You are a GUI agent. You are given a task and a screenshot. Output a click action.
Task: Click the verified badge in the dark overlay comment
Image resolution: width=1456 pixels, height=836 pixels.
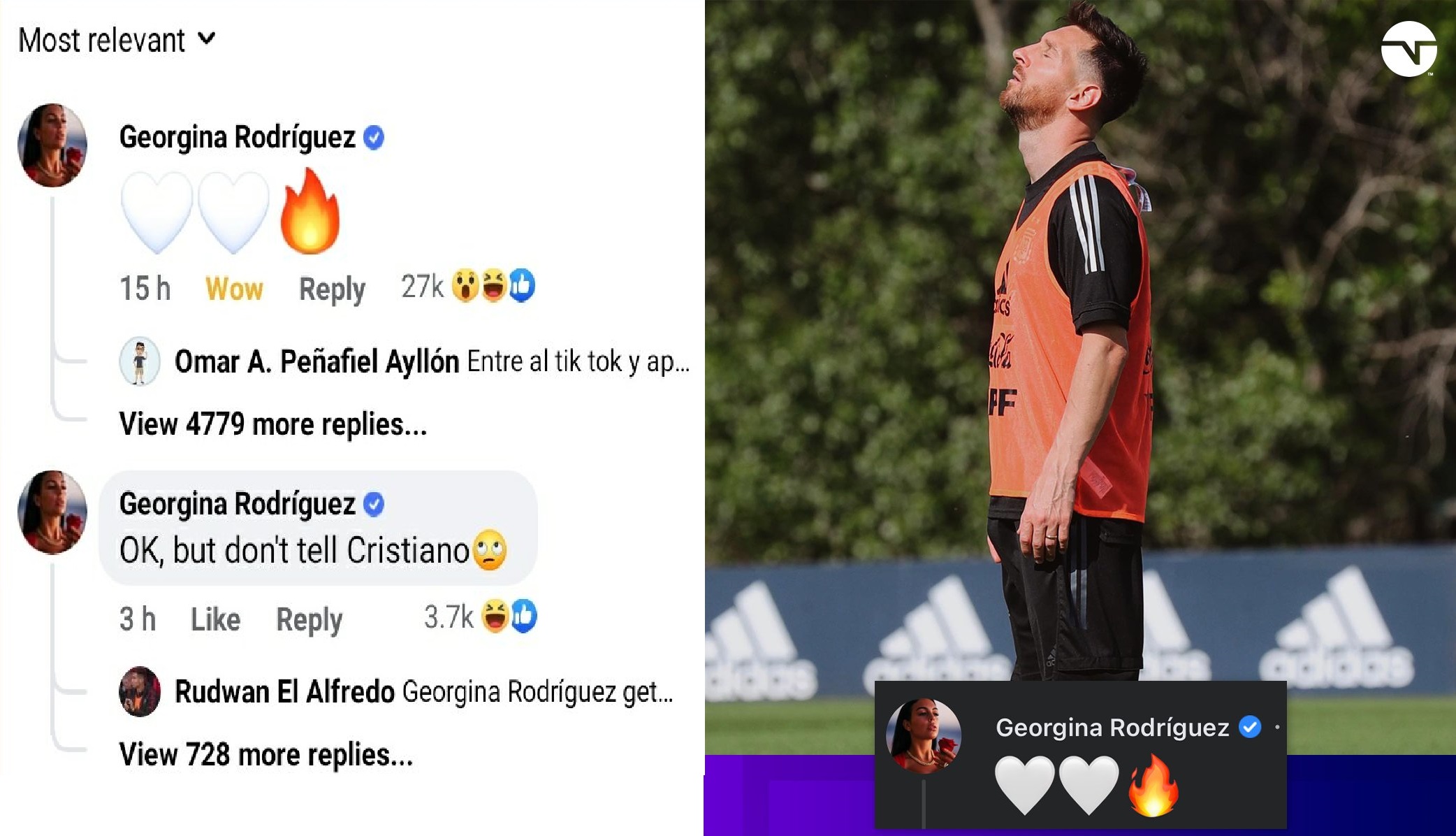[1250, 728]
